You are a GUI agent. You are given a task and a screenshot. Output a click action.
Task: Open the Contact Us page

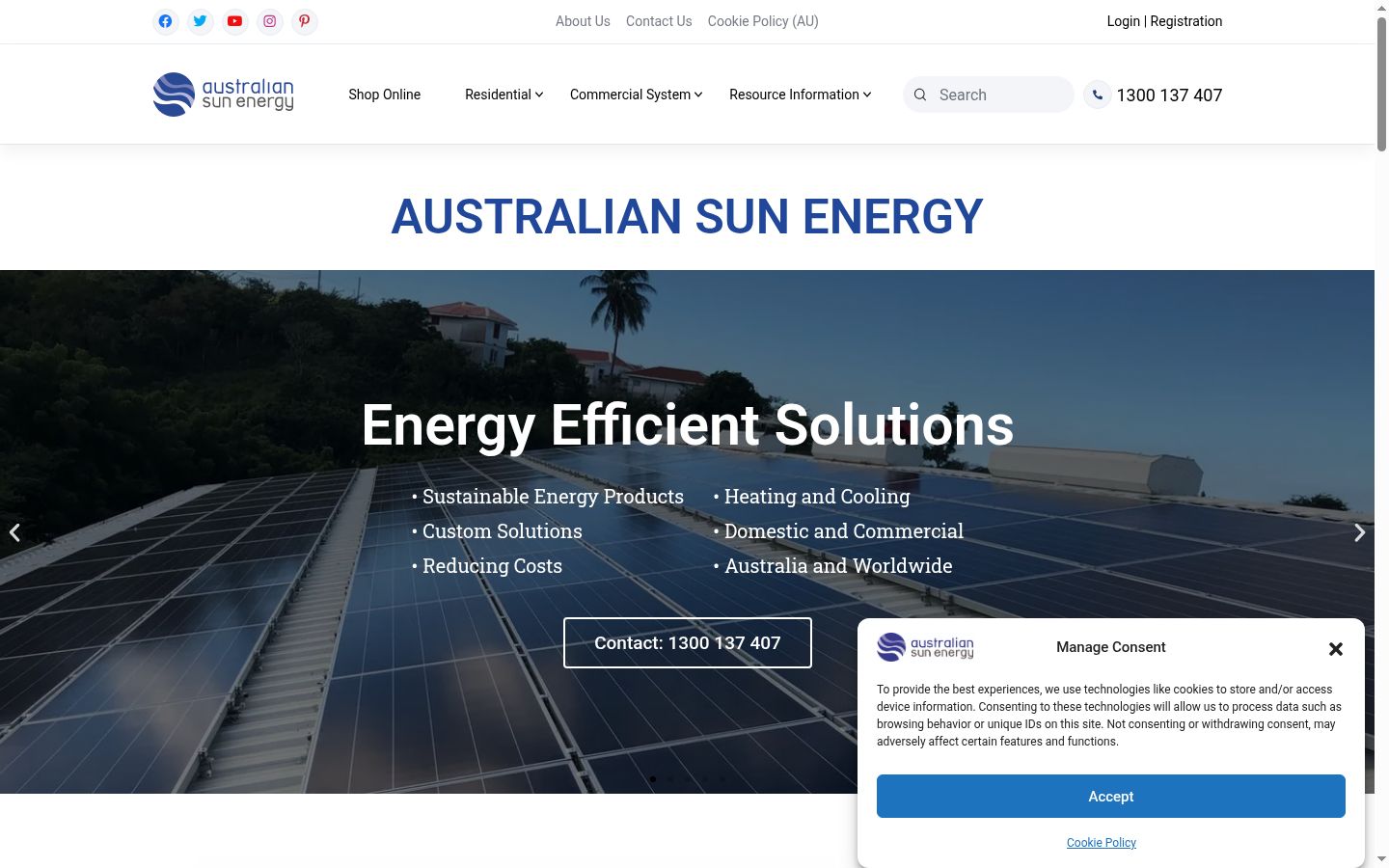coord(659,21)
